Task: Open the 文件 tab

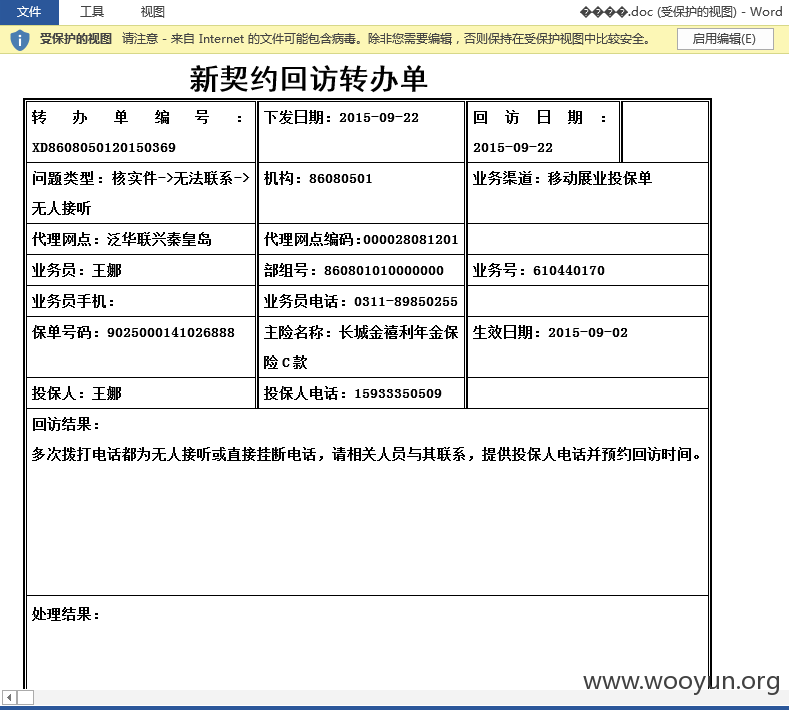Action: pyautogui.click(x=29, y=12)
